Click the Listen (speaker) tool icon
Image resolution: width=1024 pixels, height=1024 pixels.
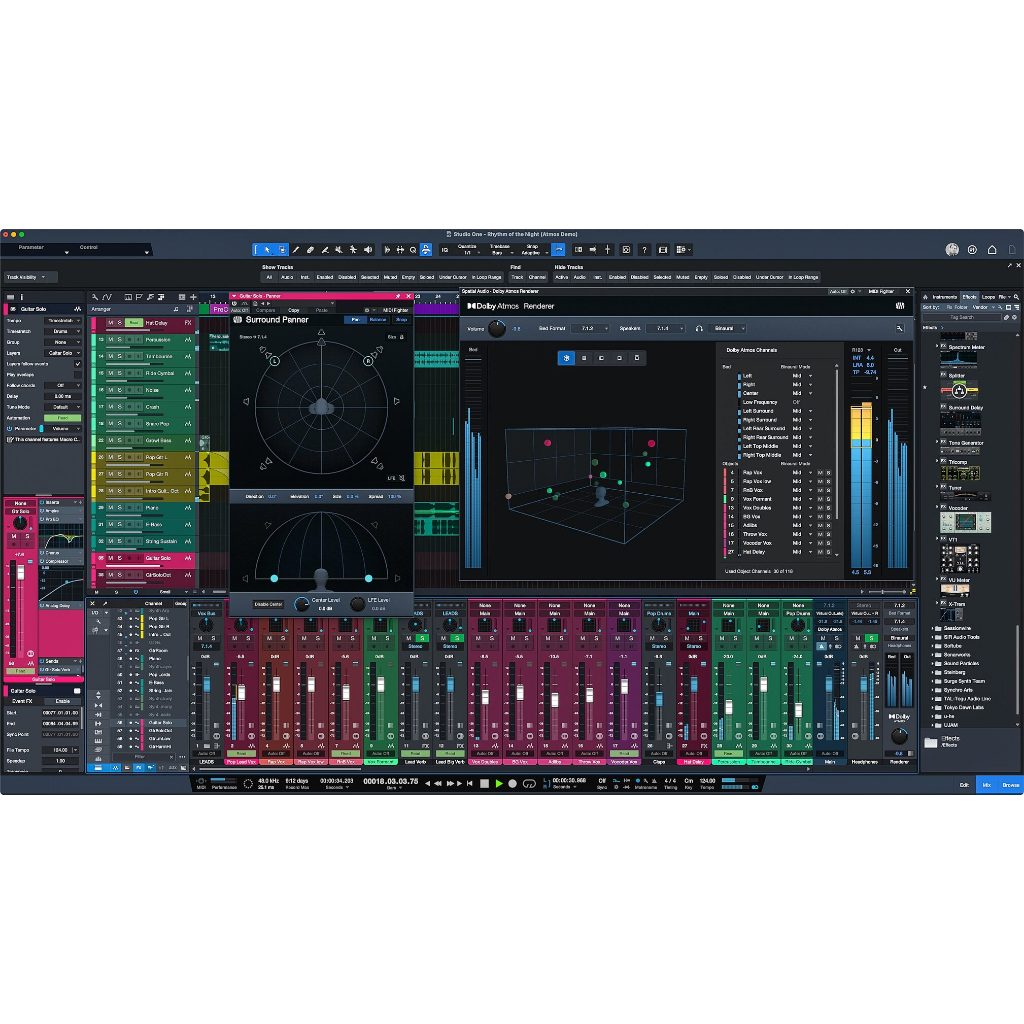click(x=368, y=249)
